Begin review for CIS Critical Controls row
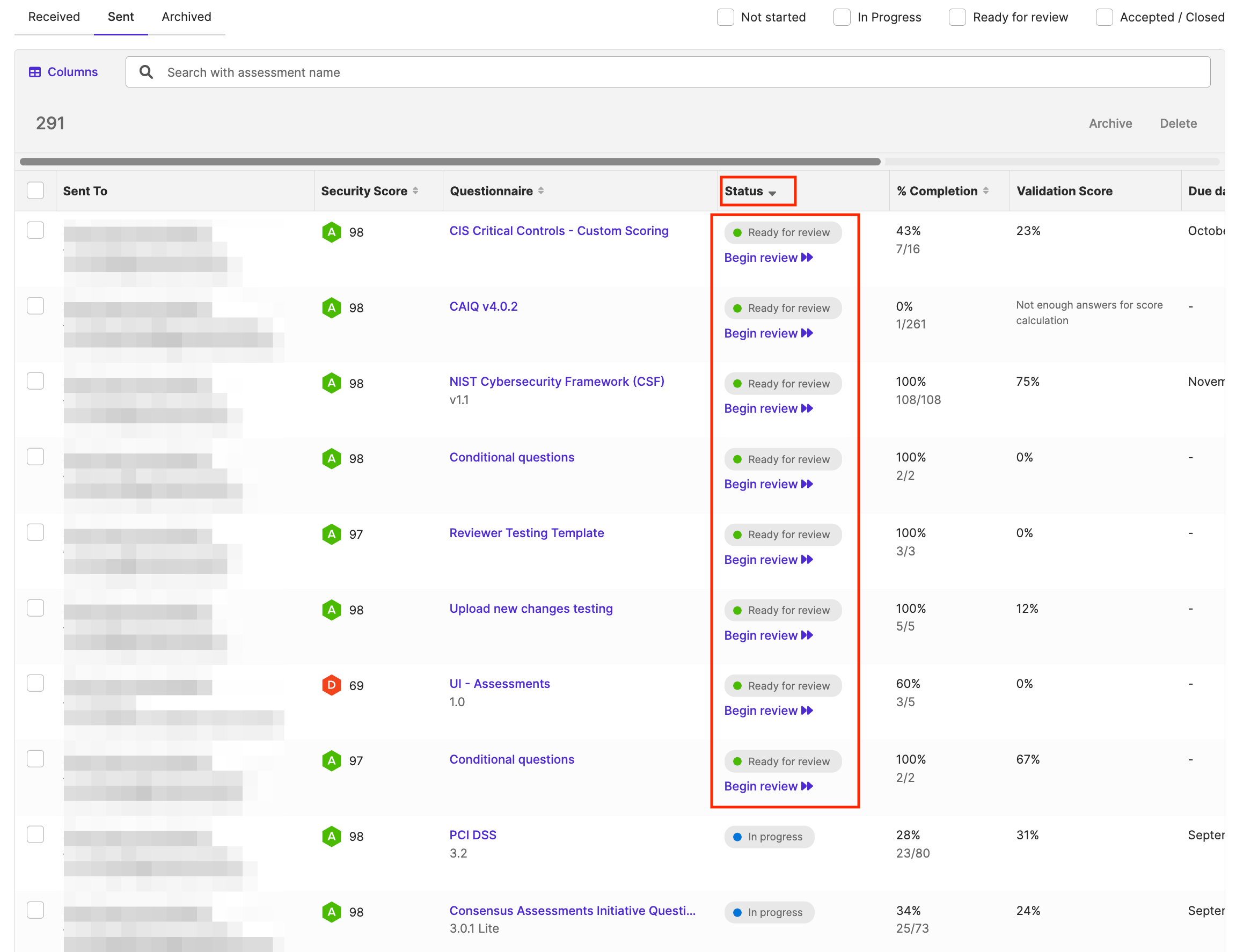 769,258
